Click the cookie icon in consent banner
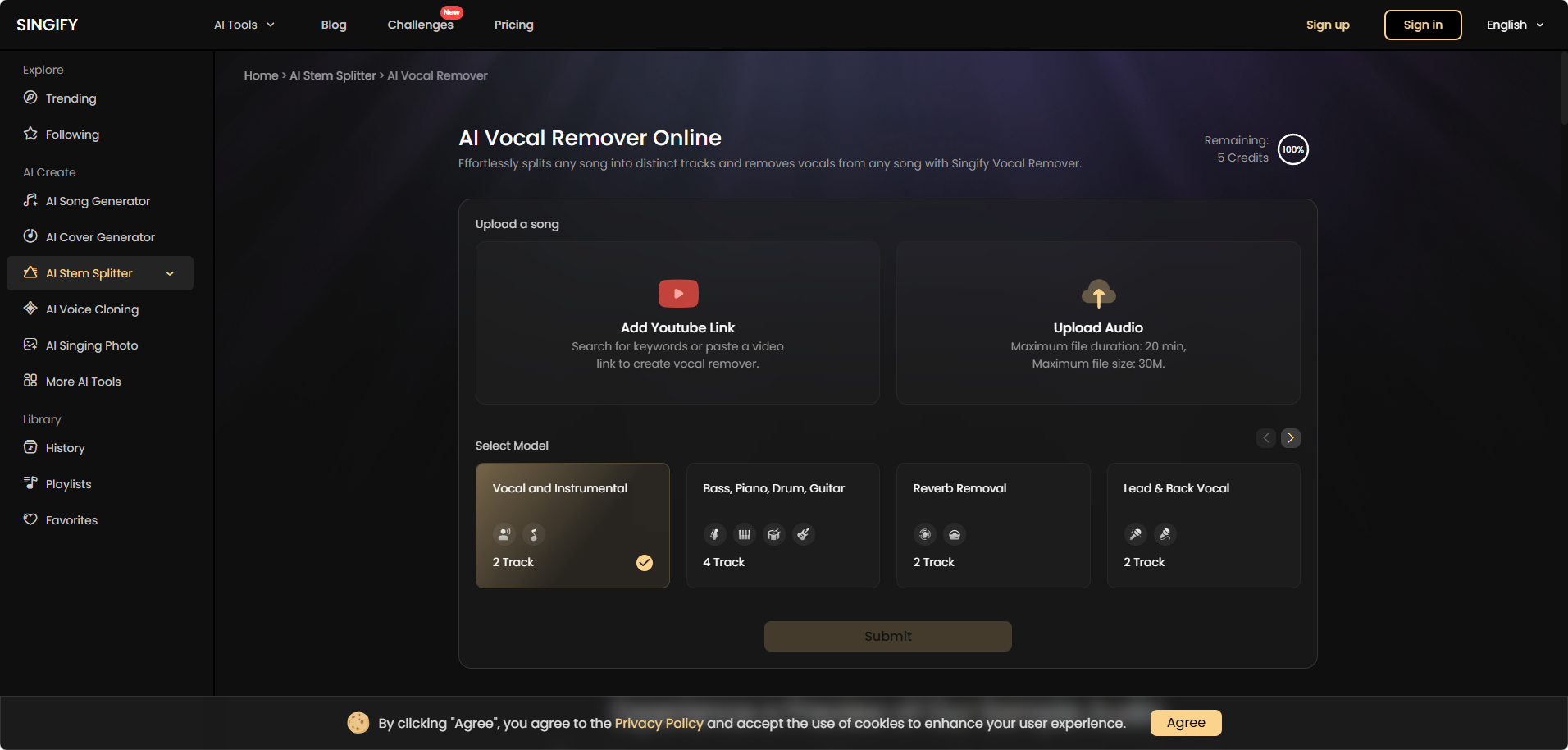1568x750 pixels. point(358,722)
